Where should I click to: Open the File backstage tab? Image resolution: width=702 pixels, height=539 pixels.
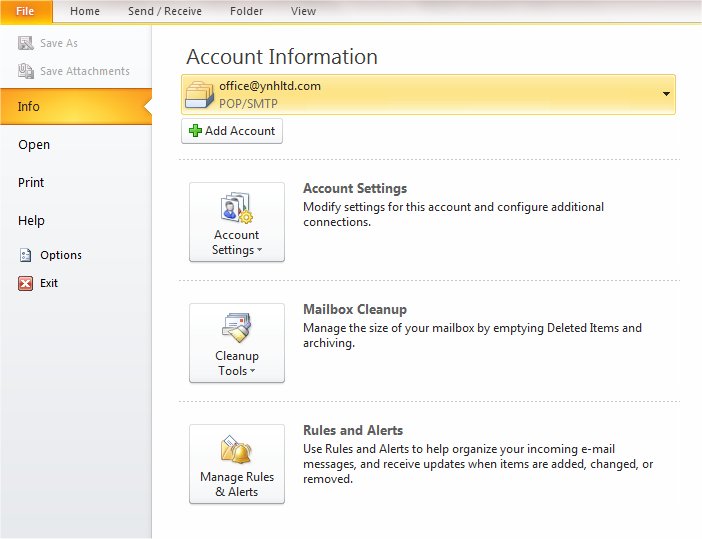pos(26,12)
